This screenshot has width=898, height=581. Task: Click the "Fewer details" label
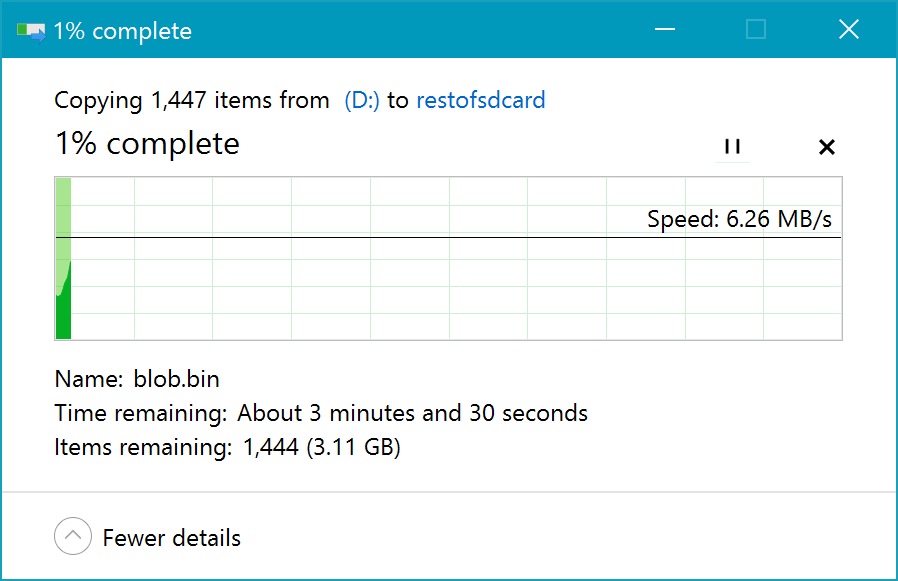point(172,538)
